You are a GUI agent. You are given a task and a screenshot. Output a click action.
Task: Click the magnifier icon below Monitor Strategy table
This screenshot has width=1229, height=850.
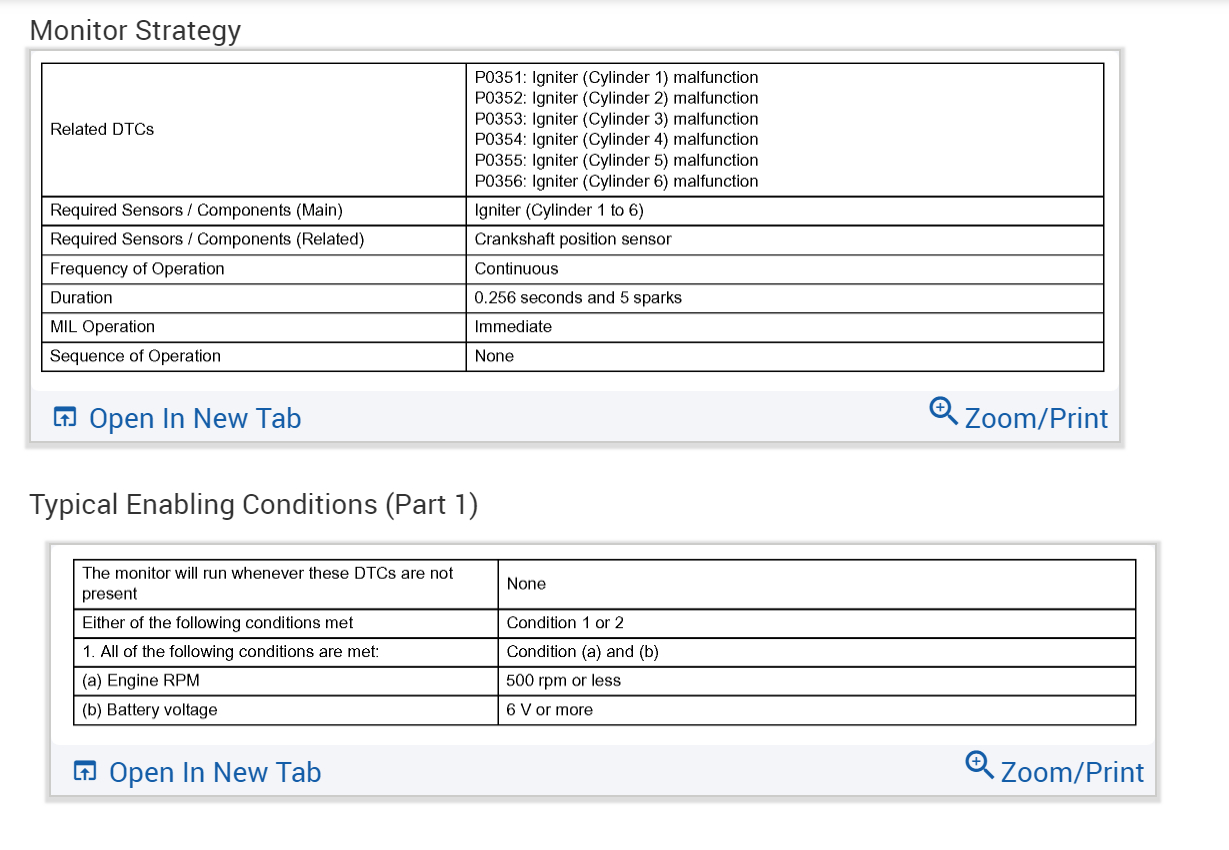tap(943, 410)
